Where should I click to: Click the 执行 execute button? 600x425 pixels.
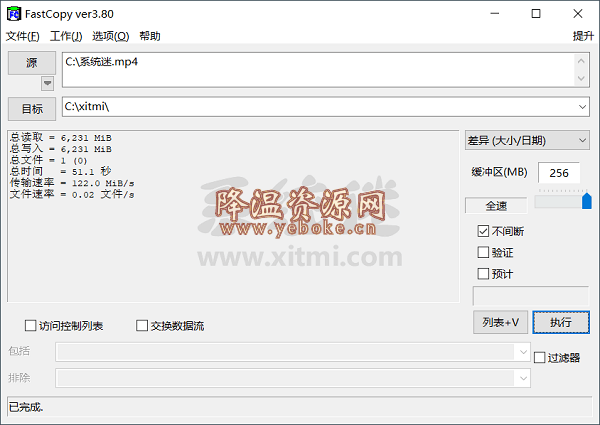pyautogui.click(x=561, y=322)
